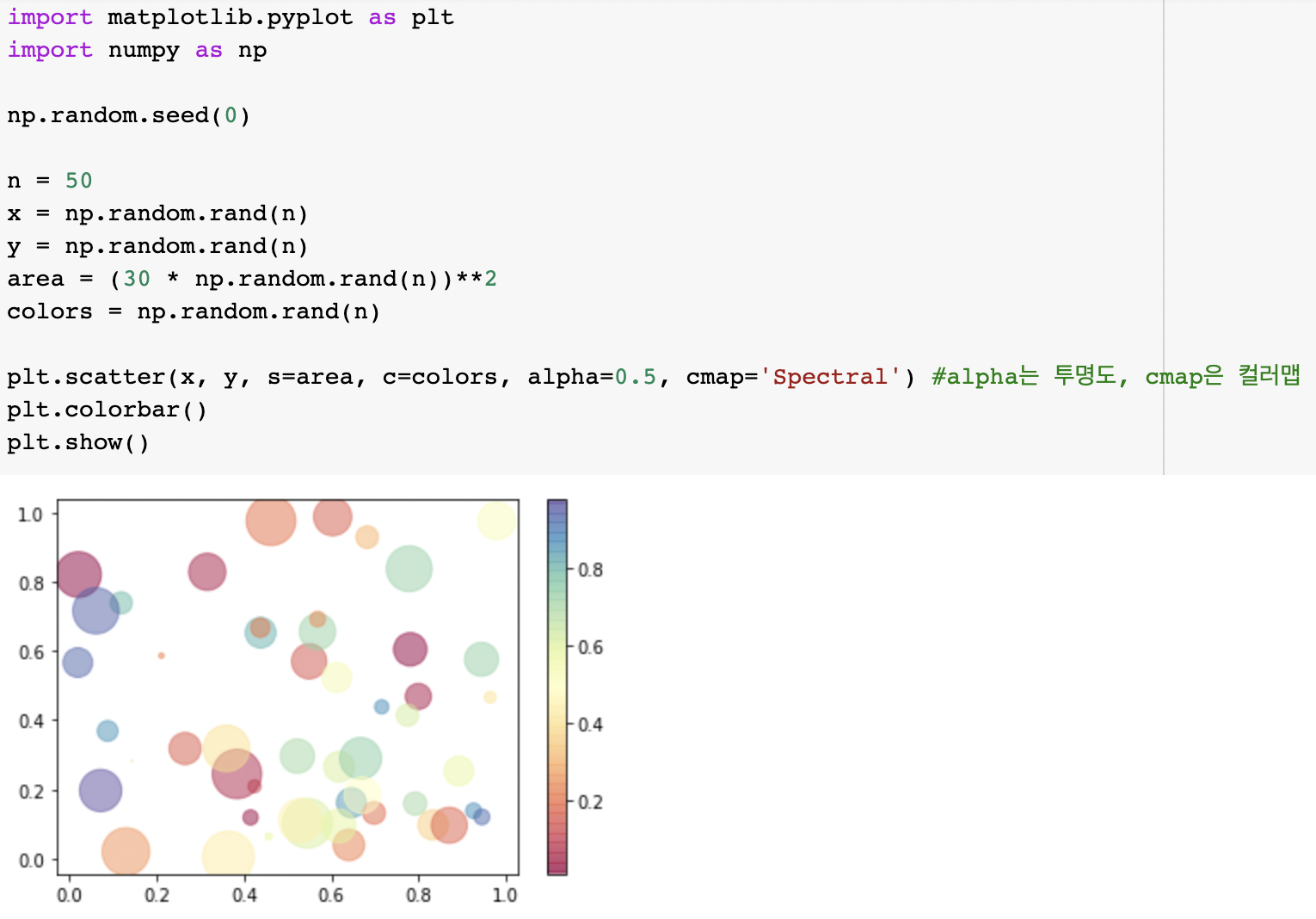1316x919 pixels.
Task: Click the x-axis tick label 1.0
Action: click(505, 895)
